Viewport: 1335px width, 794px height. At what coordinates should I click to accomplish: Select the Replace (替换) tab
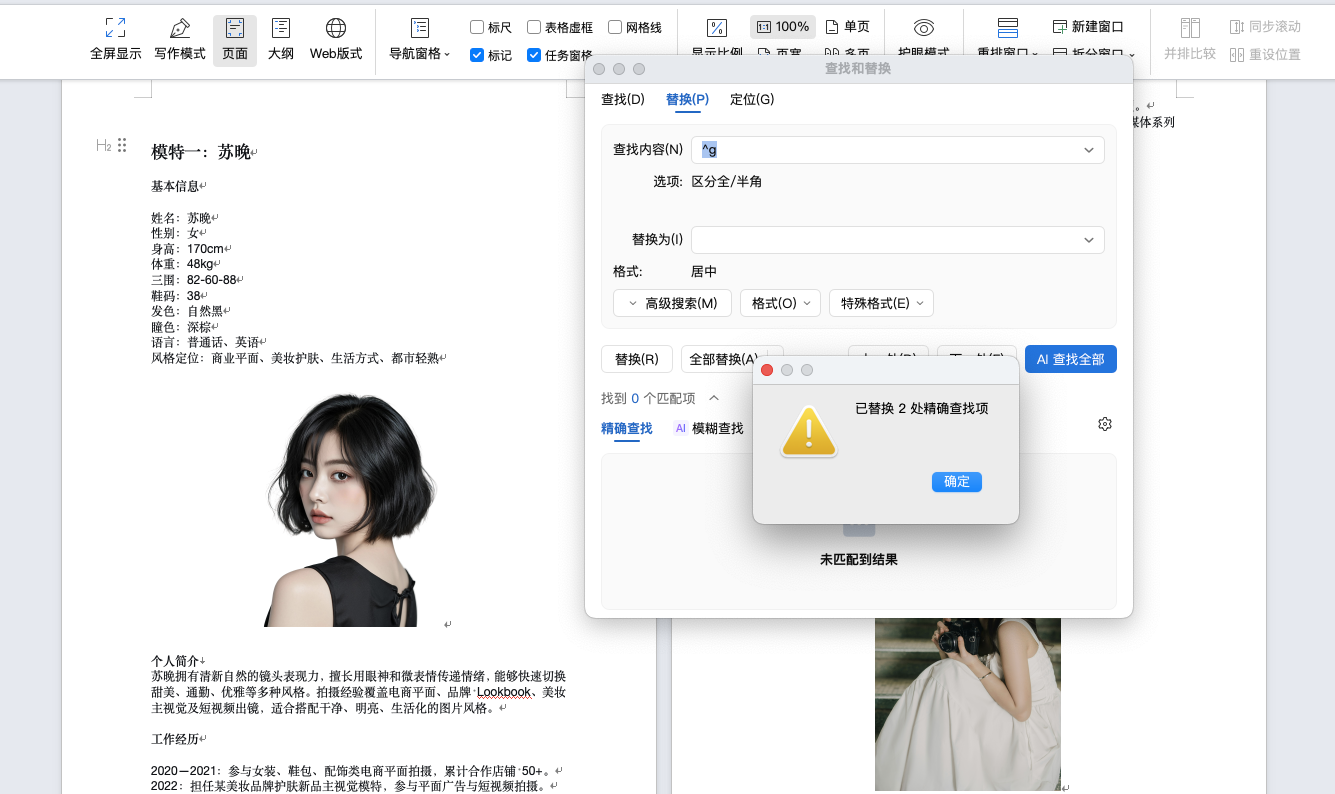[x=687, y=99]
